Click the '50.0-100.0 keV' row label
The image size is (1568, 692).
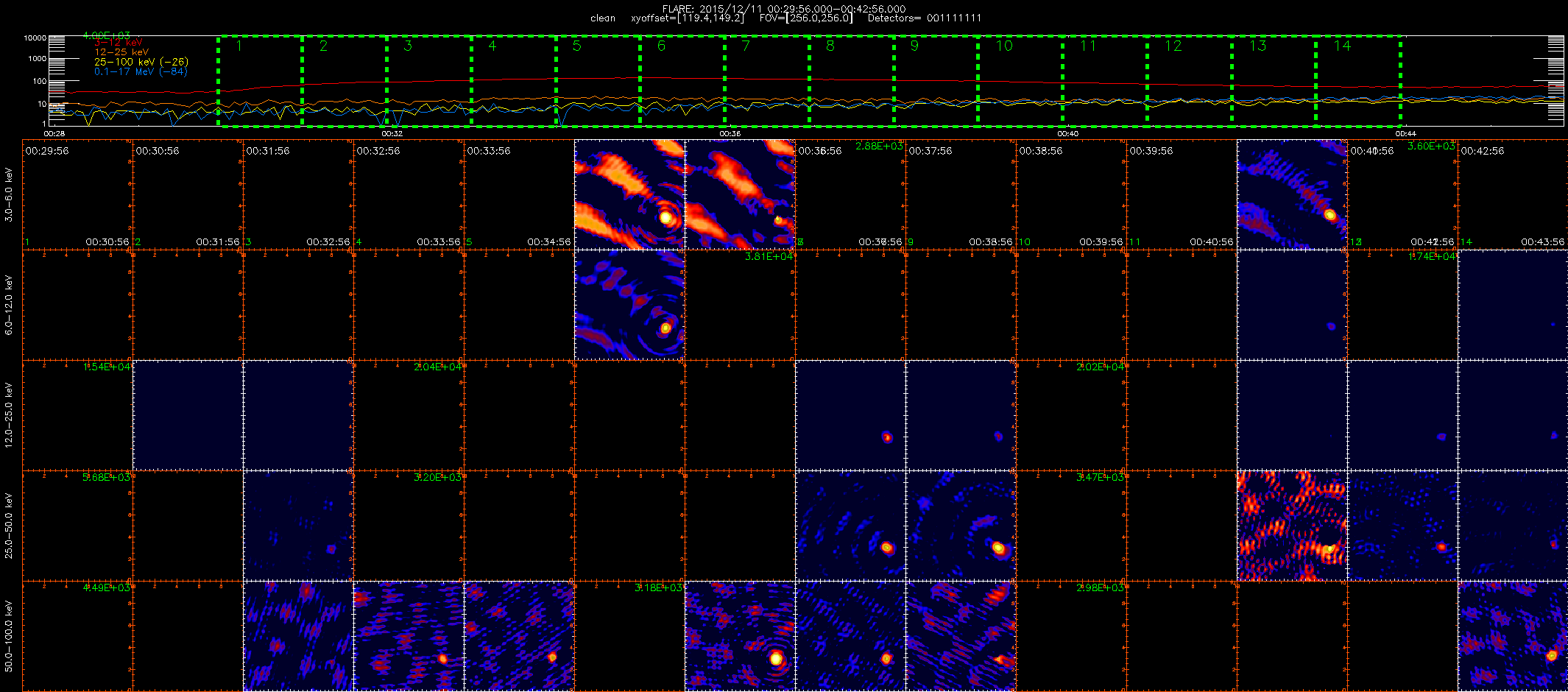click(x=9, y=636)
